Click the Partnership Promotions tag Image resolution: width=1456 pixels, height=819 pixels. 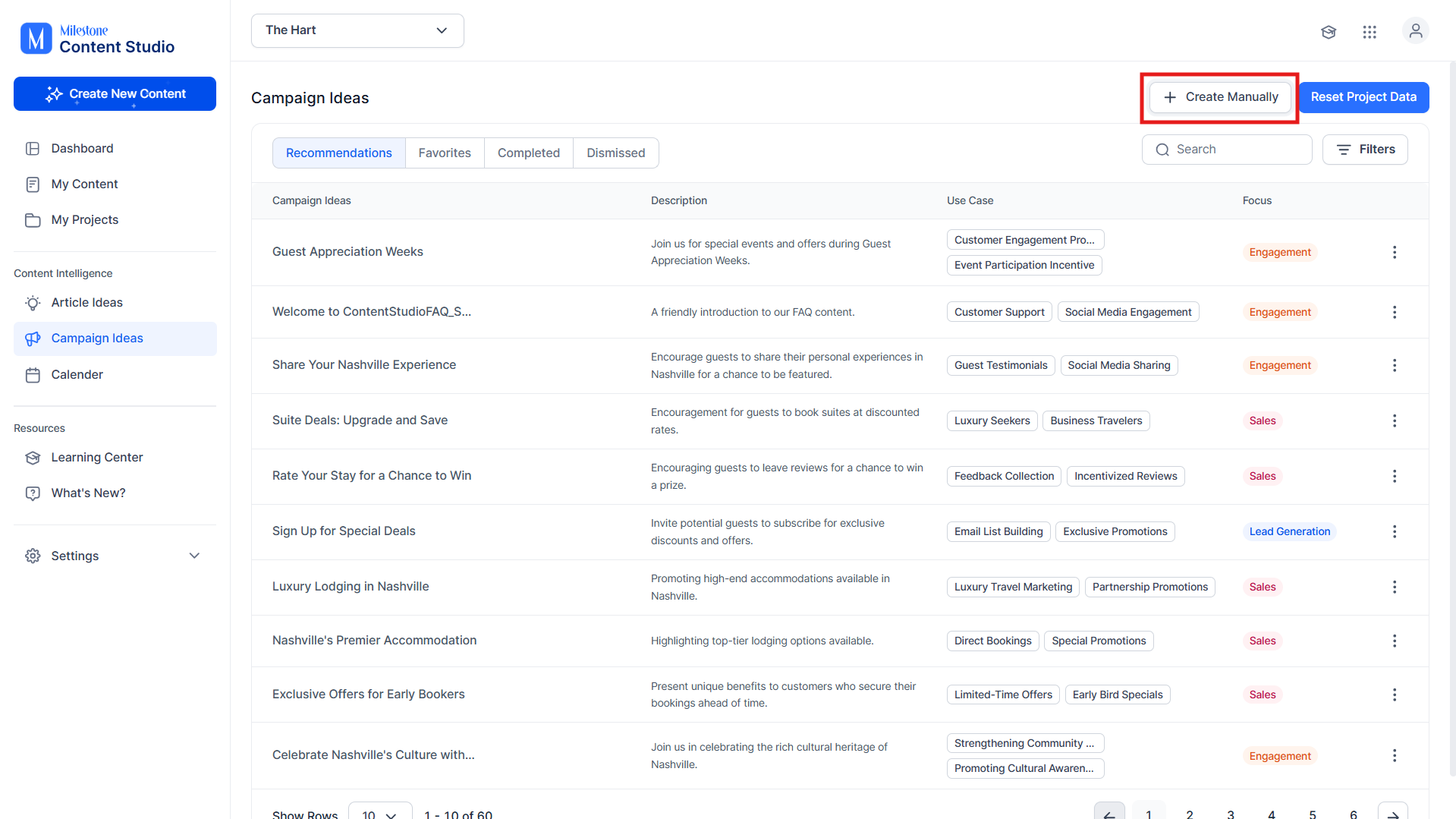point(1150,587)
